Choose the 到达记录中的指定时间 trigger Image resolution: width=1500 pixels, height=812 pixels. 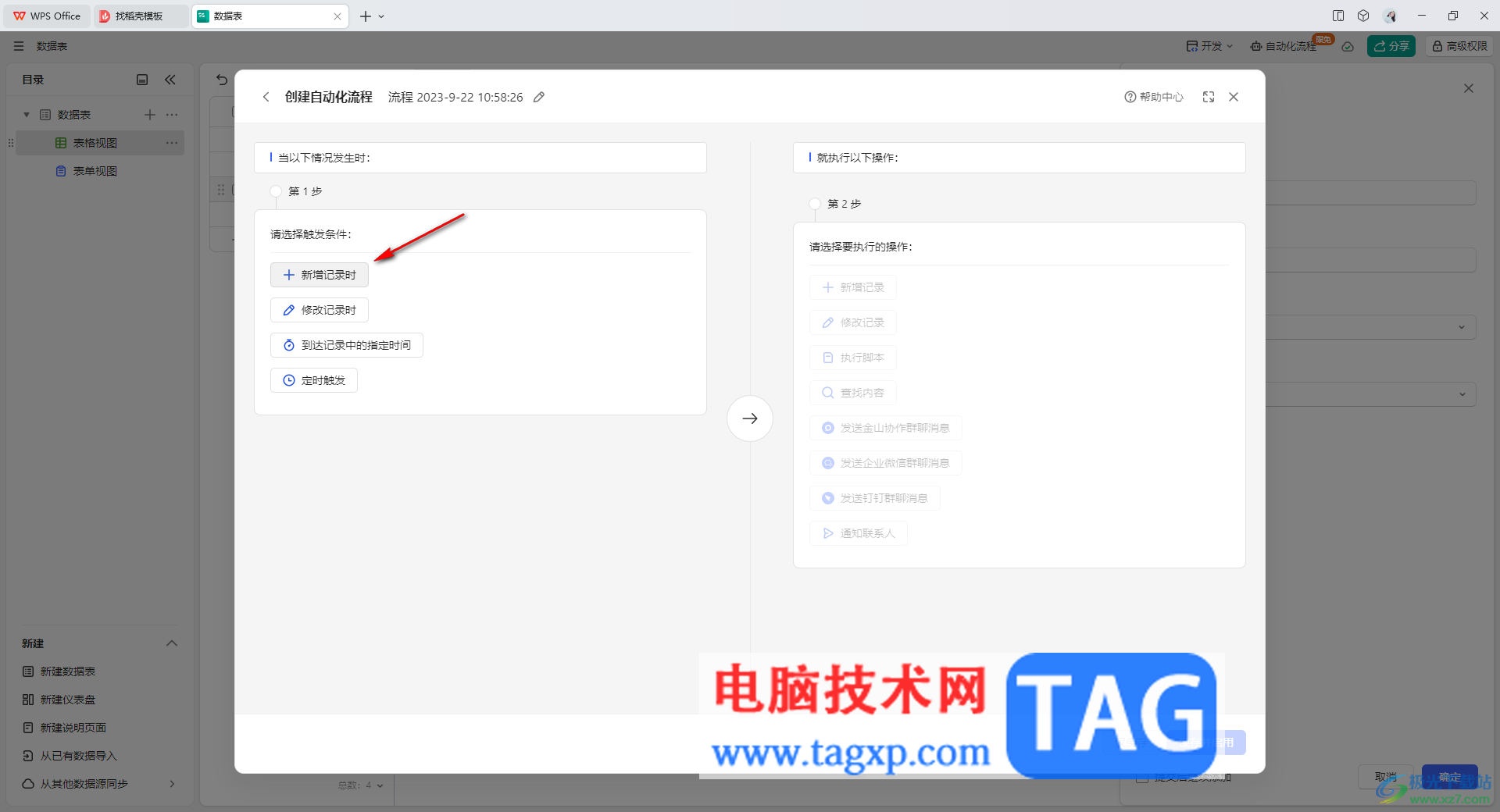click(x=347, y=345)
